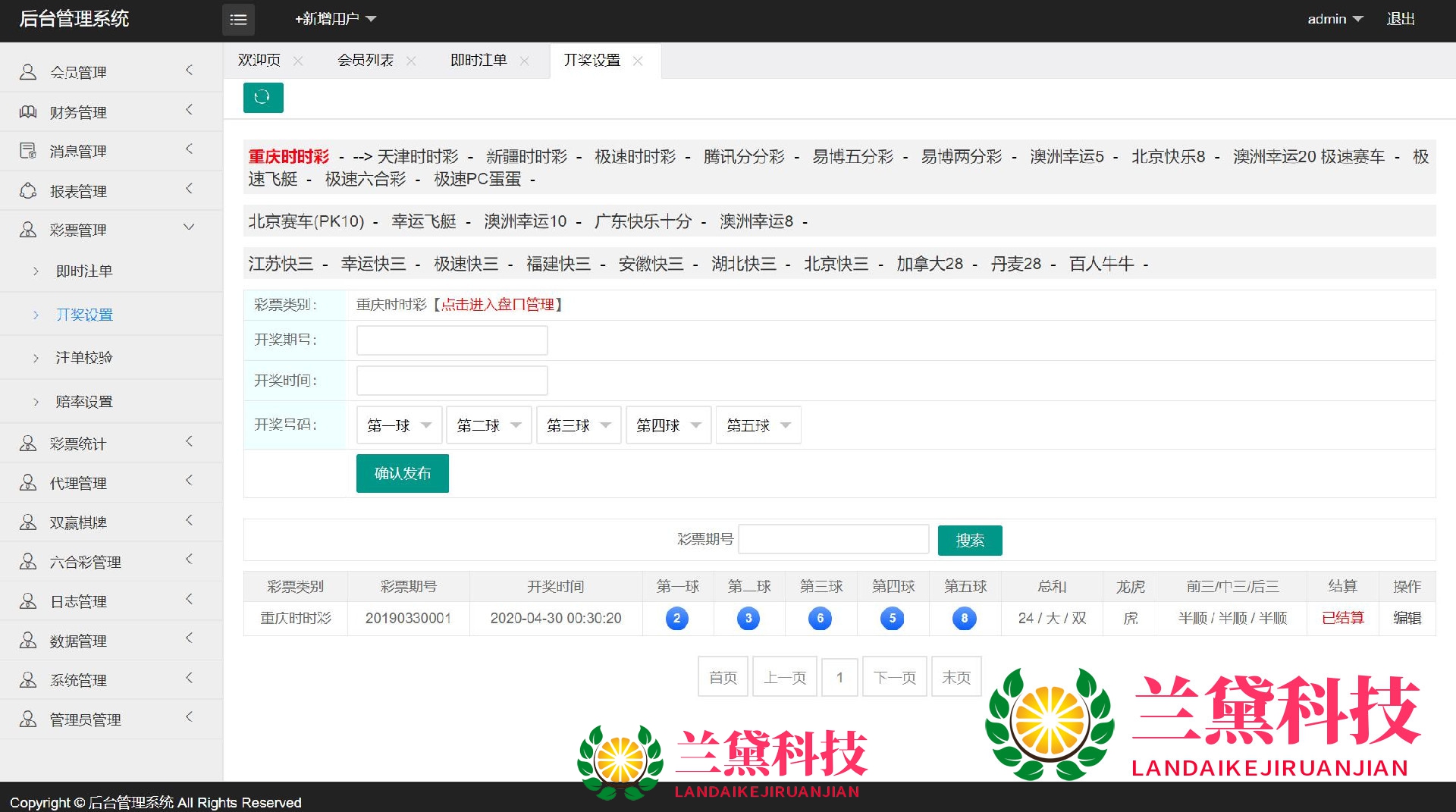Viewport: 1456px width, 812px height.
Task: Click the green refresh icon button
Action: (262, 97)
